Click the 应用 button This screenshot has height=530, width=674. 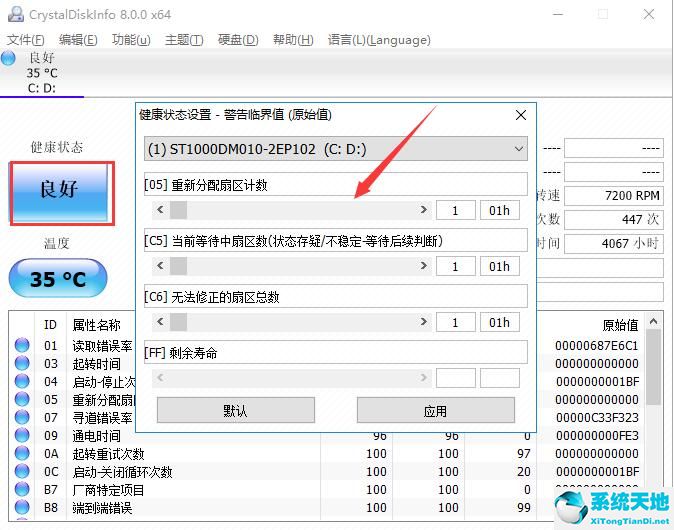pyautogui.click(x=435, y=411)
